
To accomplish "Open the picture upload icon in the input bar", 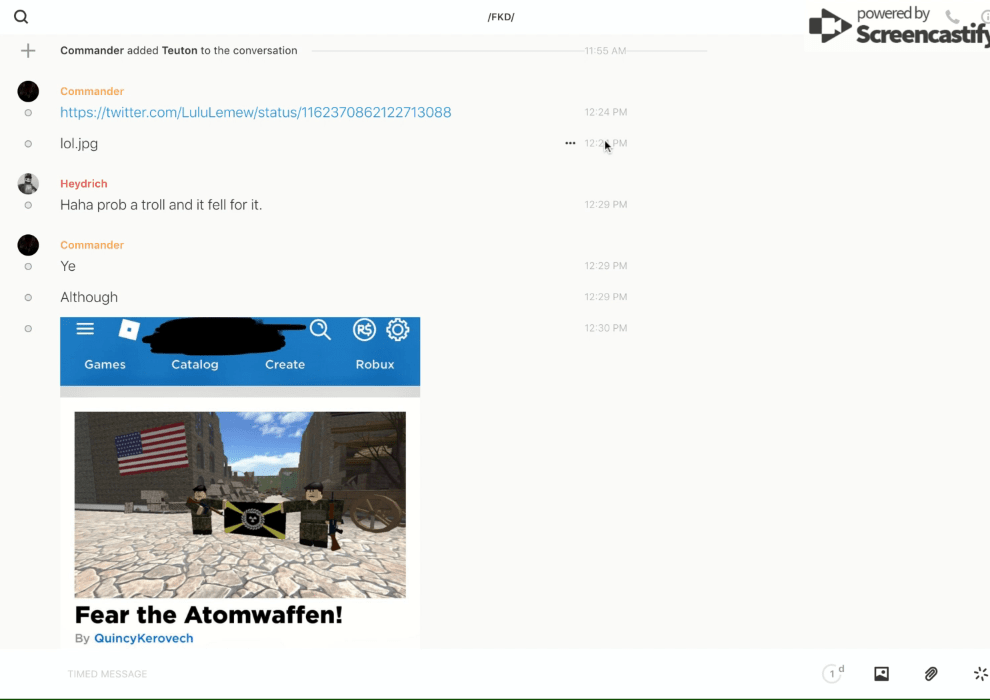I will 881,674.
